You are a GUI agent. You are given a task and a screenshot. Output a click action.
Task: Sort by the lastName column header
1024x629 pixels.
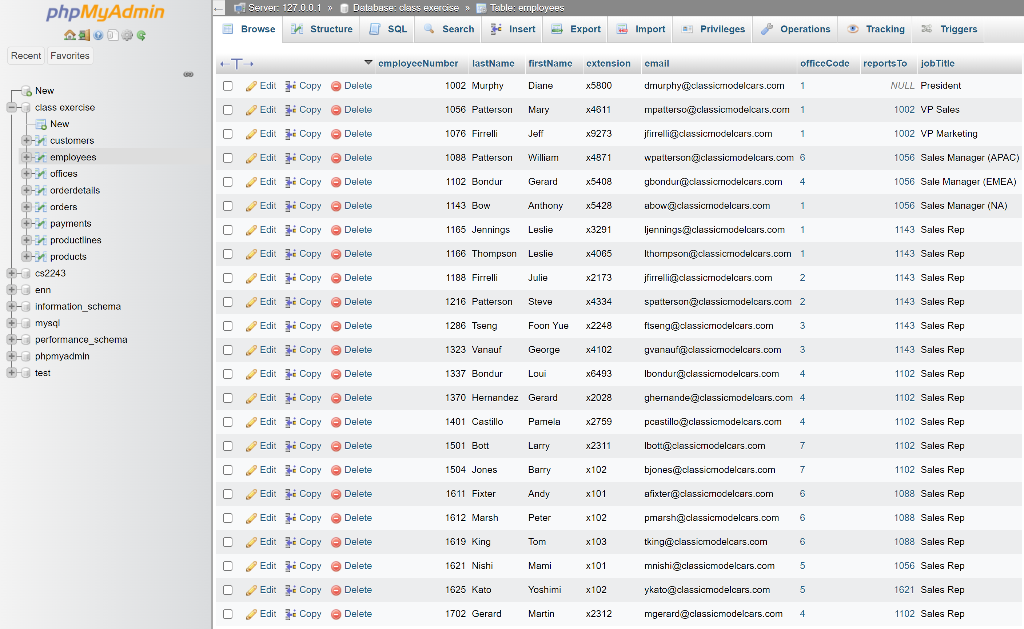pos(493,63)
